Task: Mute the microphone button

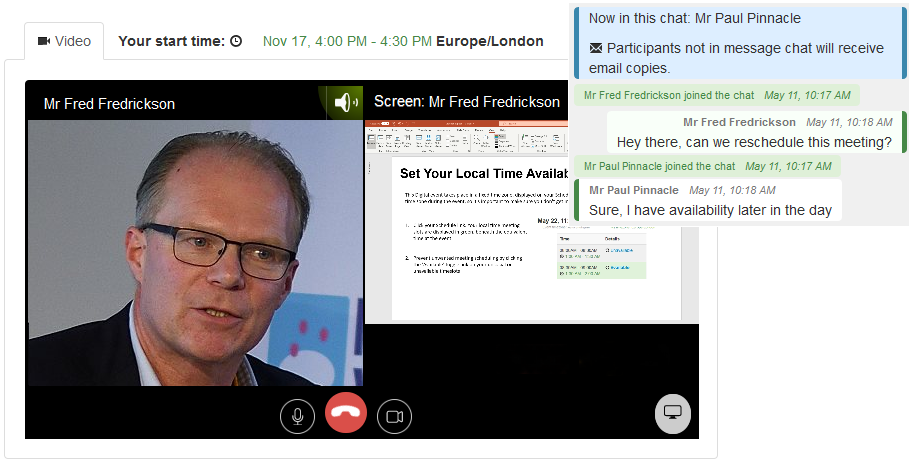Action: click(297, 416)
